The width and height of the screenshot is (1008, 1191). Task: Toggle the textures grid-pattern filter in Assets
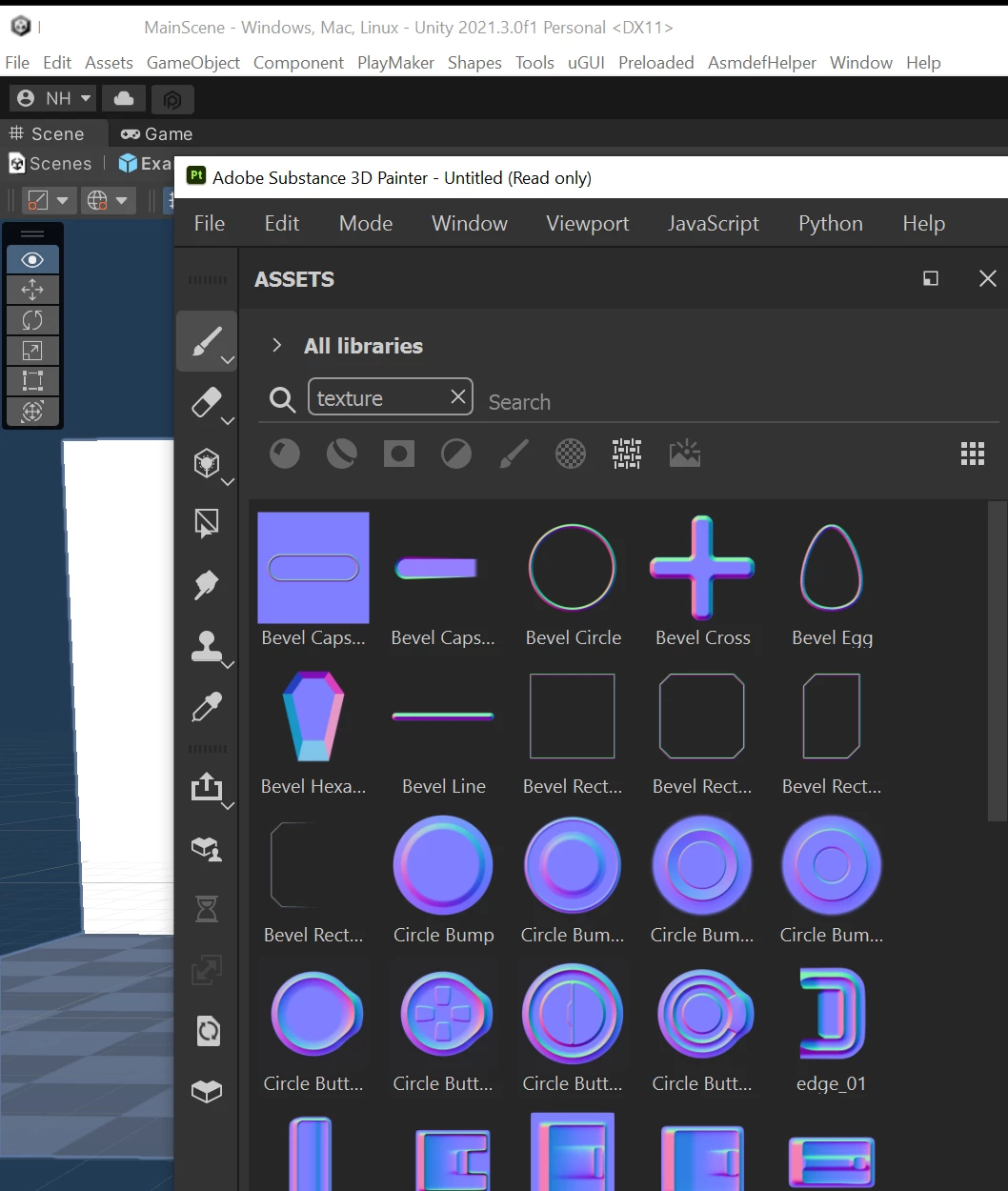pos(627,454)
